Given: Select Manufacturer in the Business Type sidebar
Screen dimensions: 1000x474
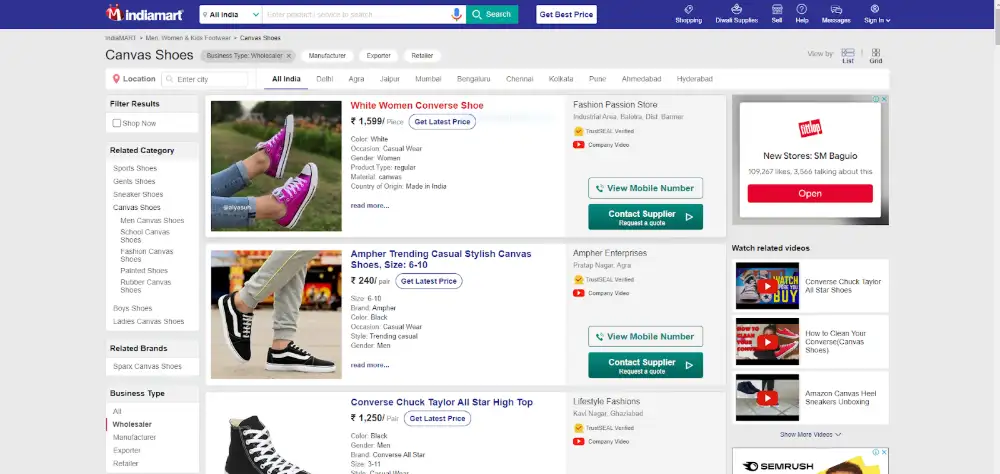Looking at the screenshot, I should 135,438.
